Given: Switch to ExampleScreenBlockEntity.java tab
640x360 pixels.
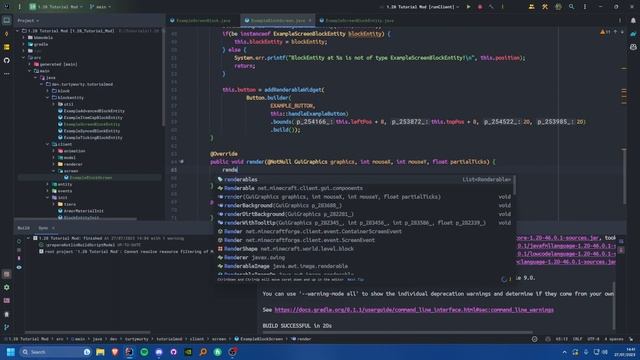Looking at the screenshot, I should pyautogui.click(x=357, y=20).
